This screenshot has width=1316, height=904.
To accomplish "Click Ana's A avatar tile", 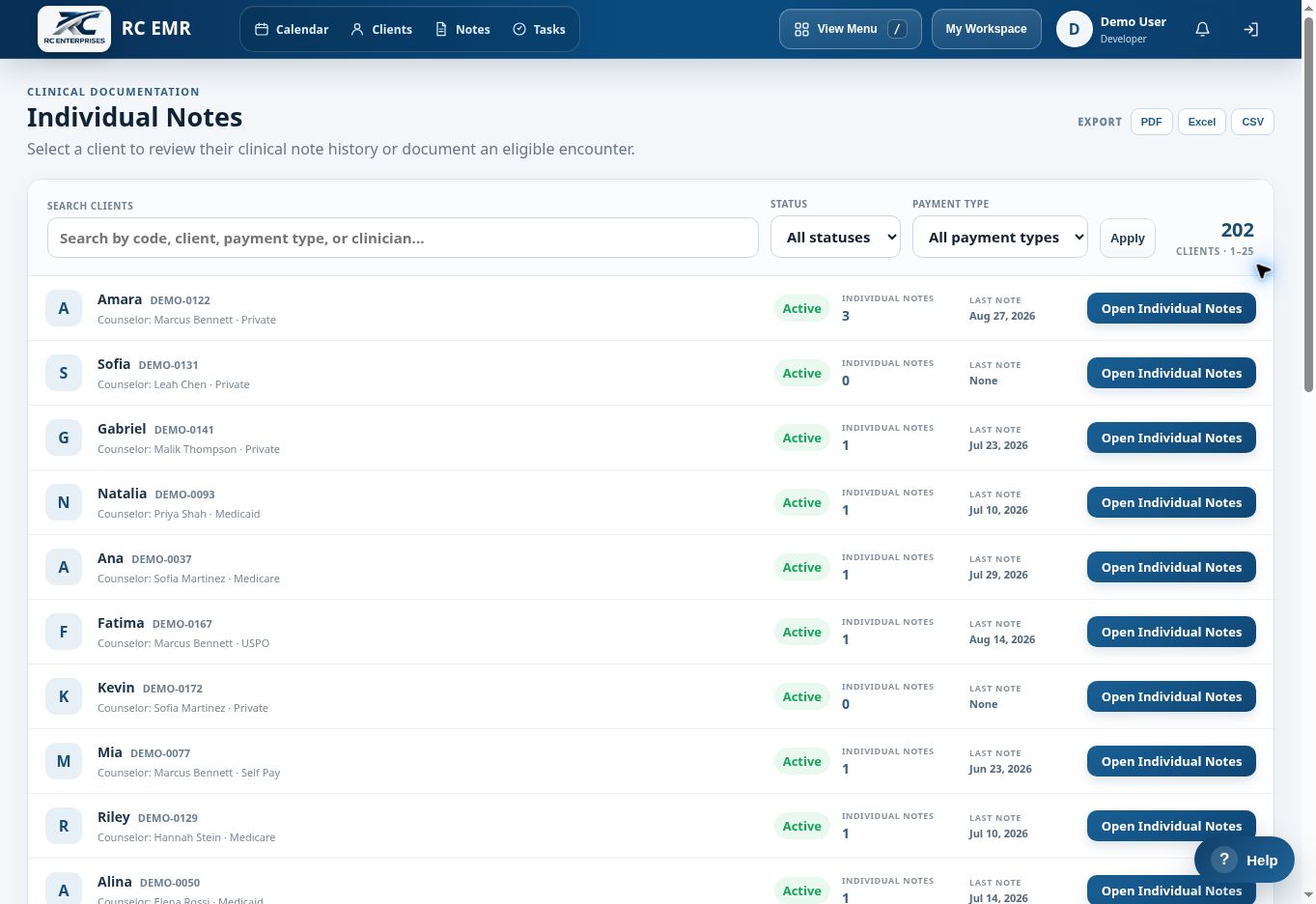I will point(64,567).
